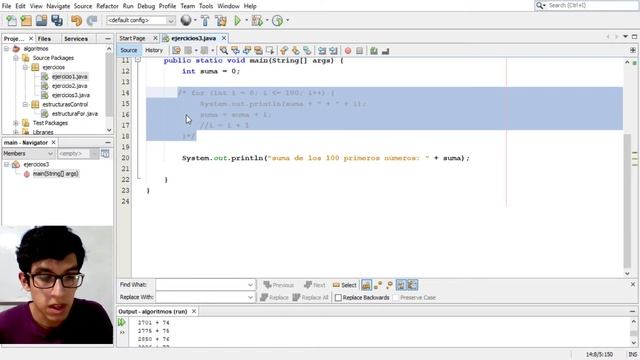Open the Find What history dropdown
The image size is (640, 360).
point(250,285)
